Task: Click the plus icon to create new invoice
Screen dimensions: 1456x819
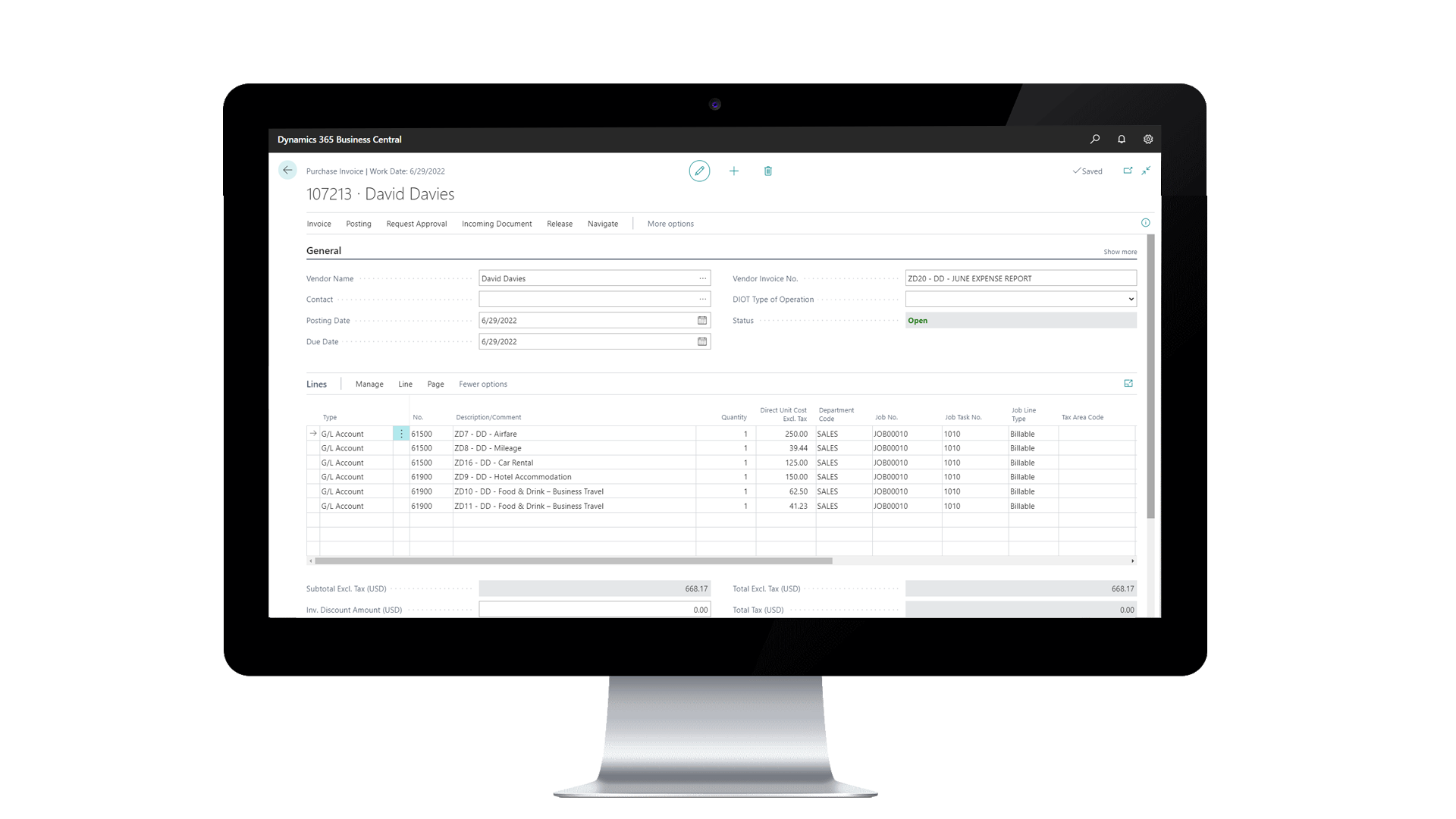Action: coord(733,171)
